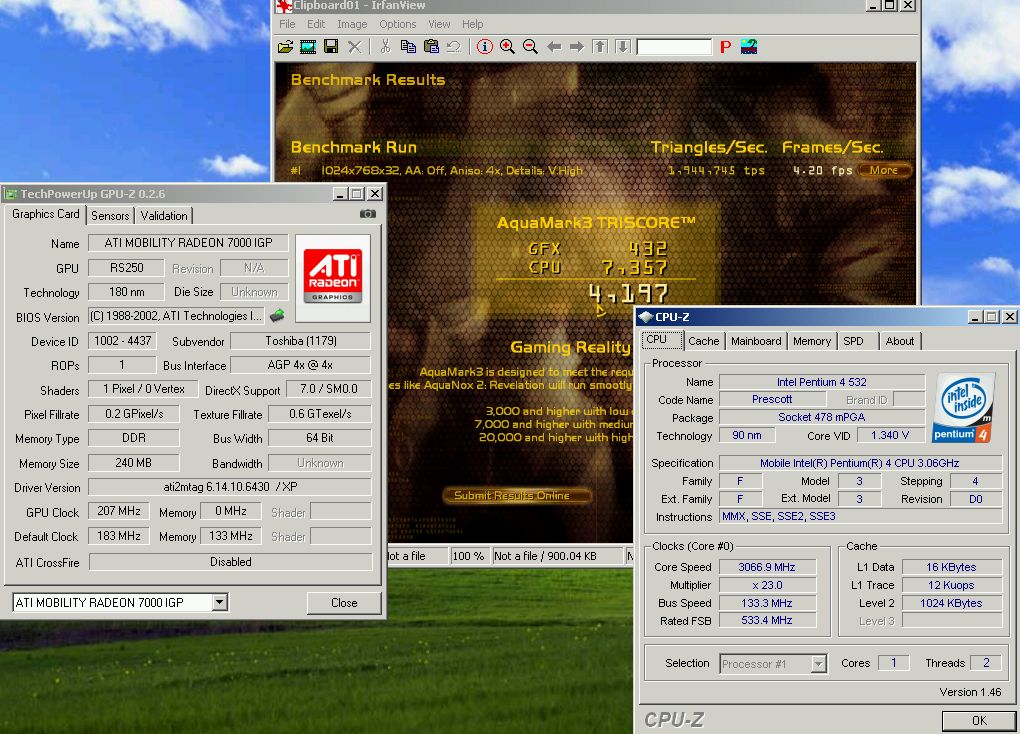
Task: Click the Close button in GPU-Z
Action: coord(344,603)
